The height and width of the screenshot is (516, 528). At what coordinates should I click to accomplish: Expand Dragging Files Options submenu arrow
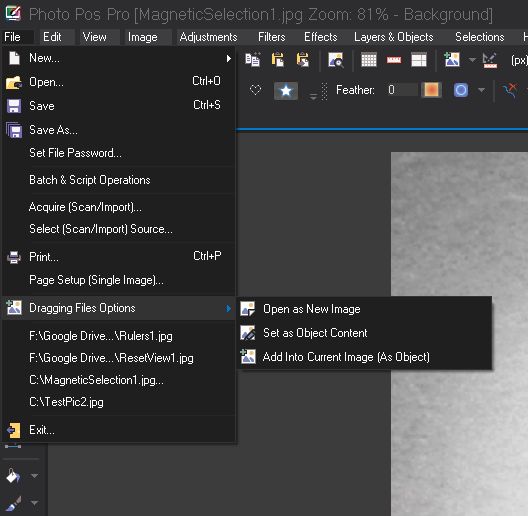[229, 308]
